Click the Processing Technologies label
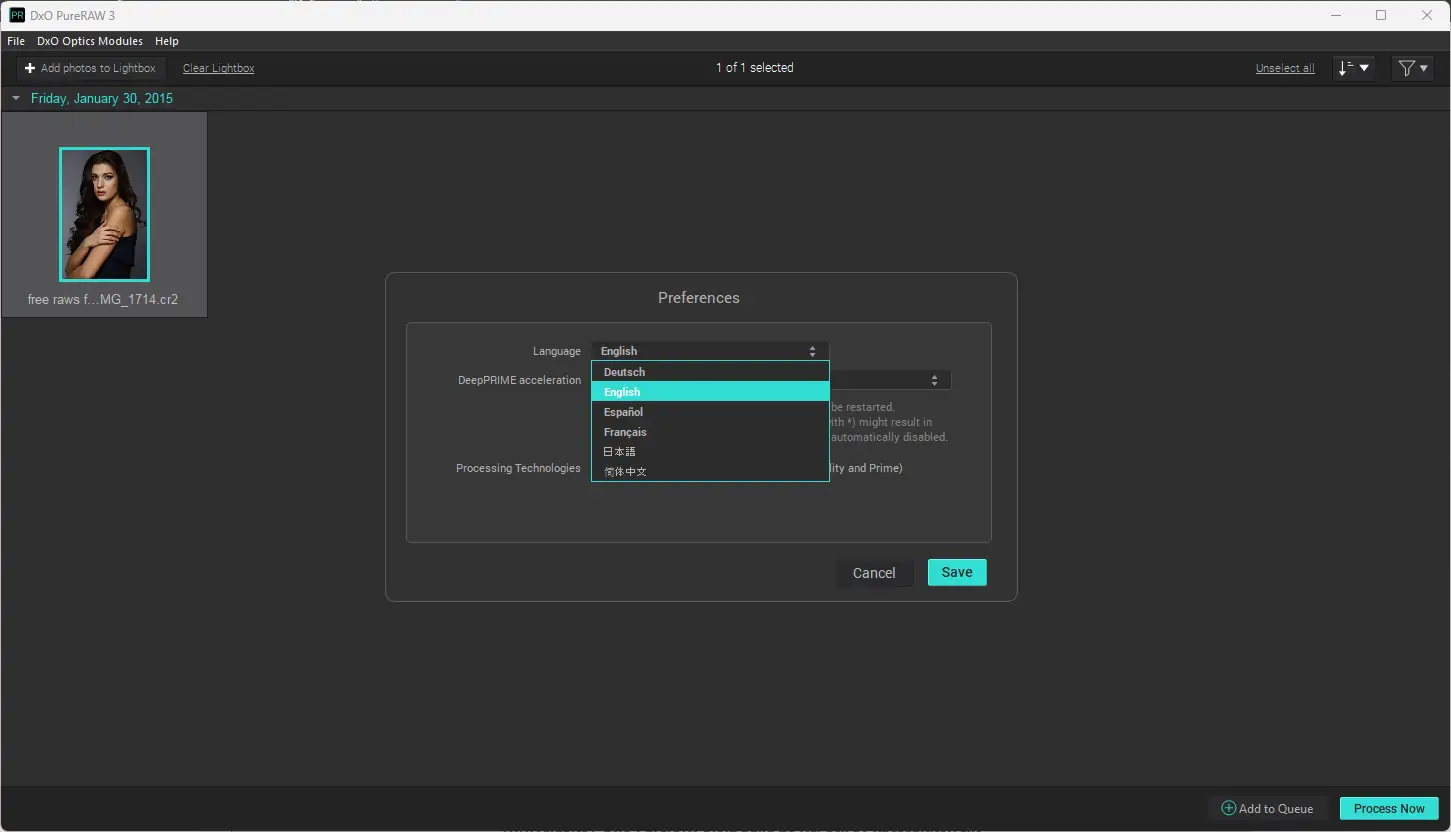 pos(518,468)
